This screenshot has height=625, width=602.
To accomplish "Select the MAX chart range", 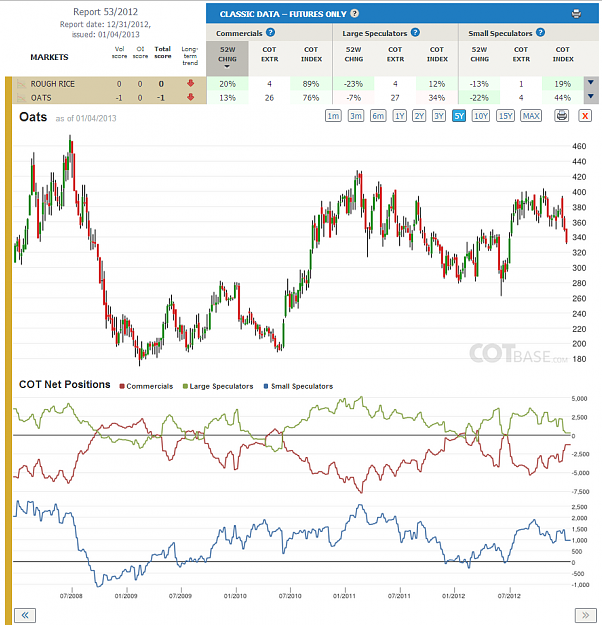I will click(531, 116).
